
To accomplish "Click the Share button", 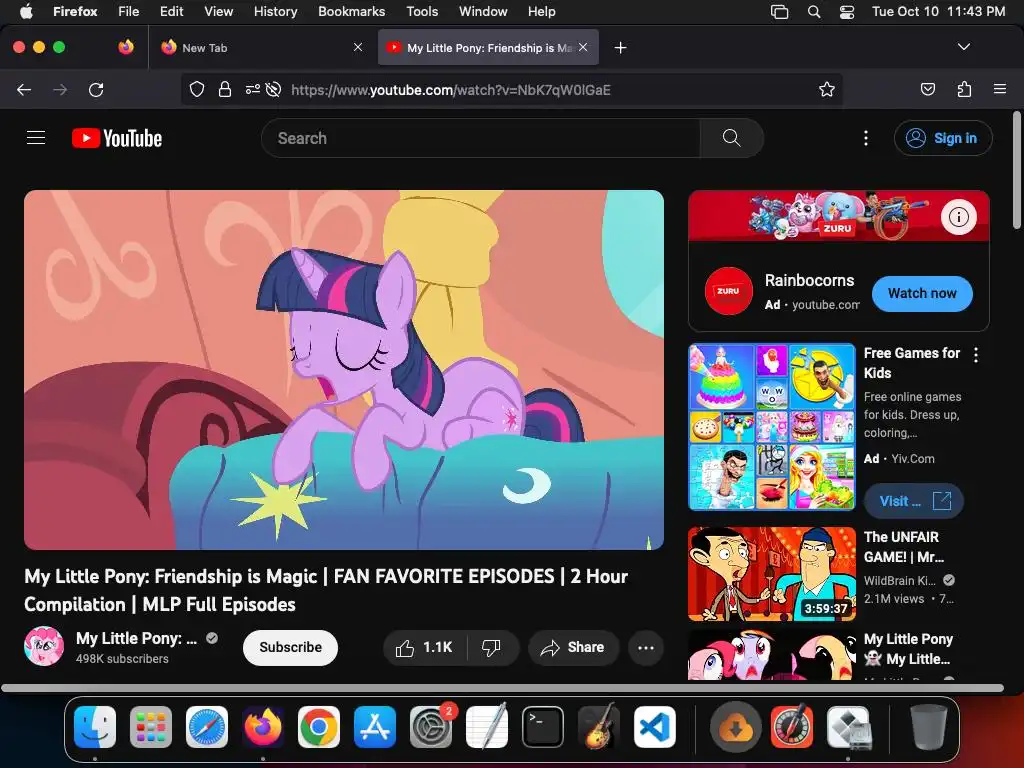I will click(573, 647).
